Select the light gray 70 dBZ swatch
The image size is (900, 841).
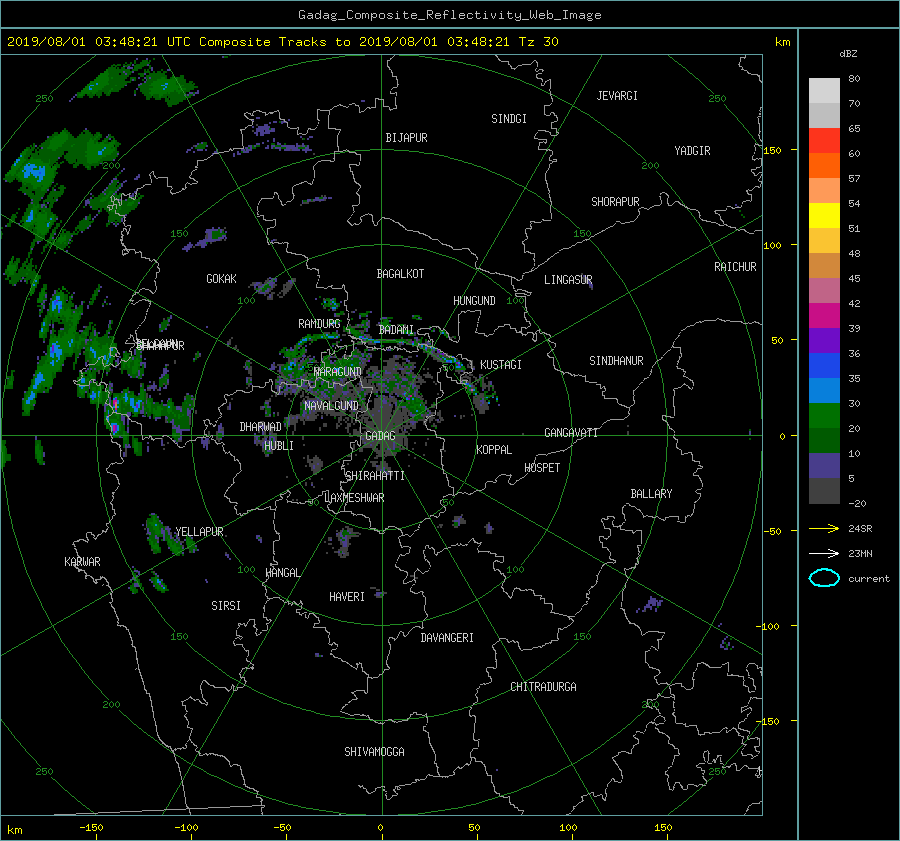(x=824, y=90)
